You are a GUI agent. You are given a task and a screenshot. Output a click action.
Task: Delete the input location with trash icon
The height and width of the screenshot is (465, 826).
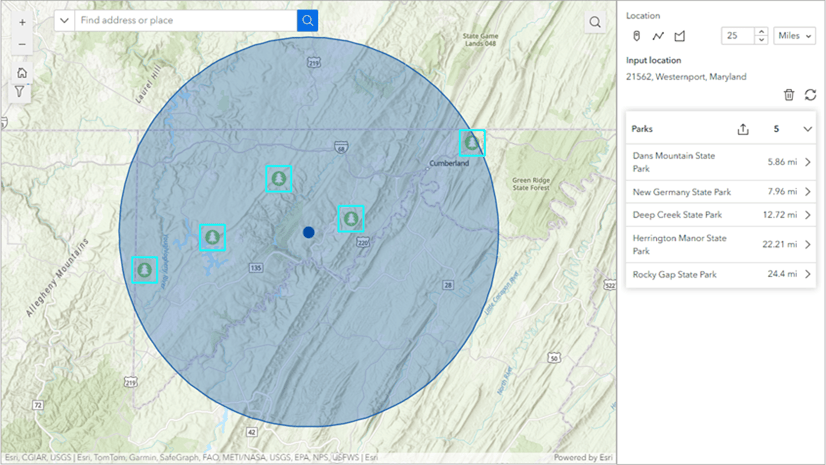tap(789, 95)
